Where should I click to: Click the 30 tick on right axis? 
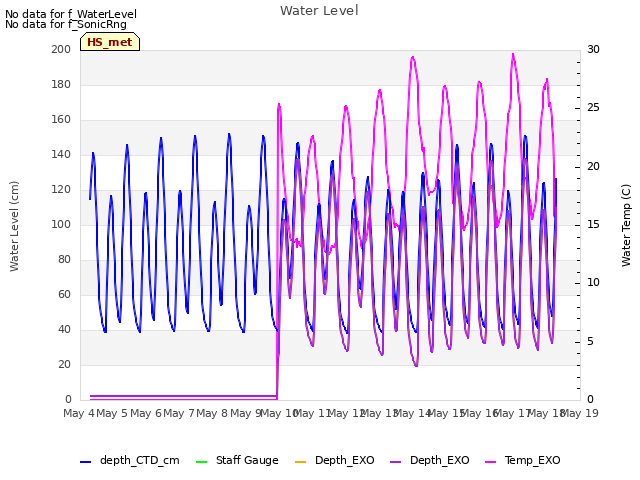[593, 49]
